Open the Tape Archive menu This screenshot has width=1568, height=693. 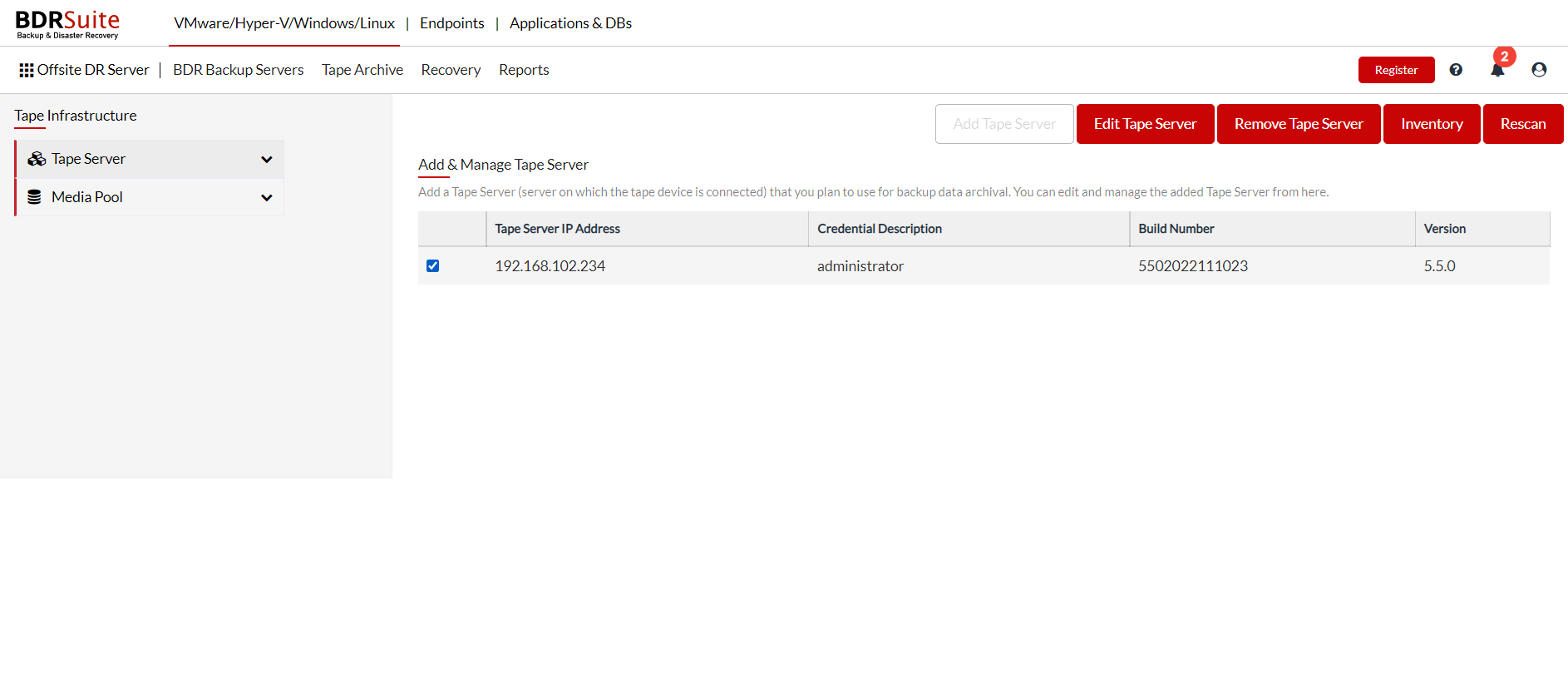[x=362, y=70]
